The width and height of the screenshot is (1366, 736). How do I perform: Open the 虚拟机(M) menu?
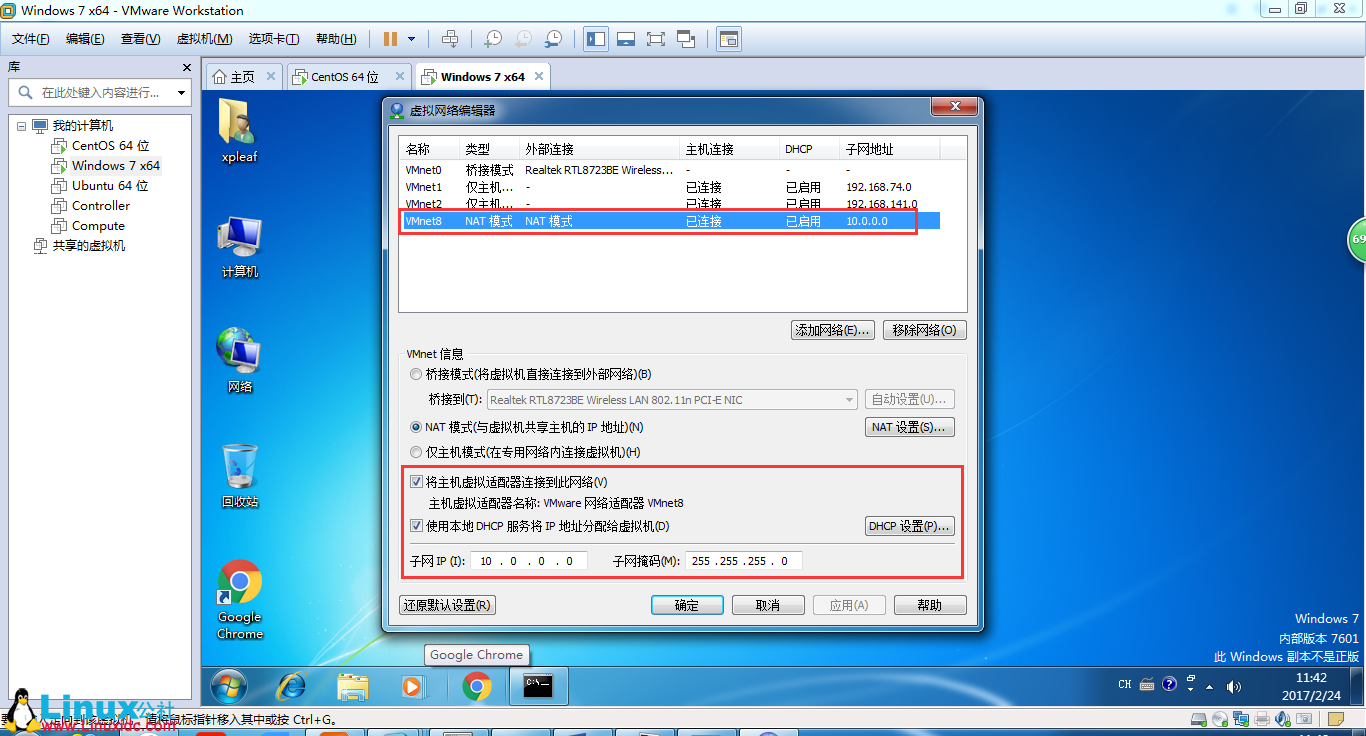204,39
